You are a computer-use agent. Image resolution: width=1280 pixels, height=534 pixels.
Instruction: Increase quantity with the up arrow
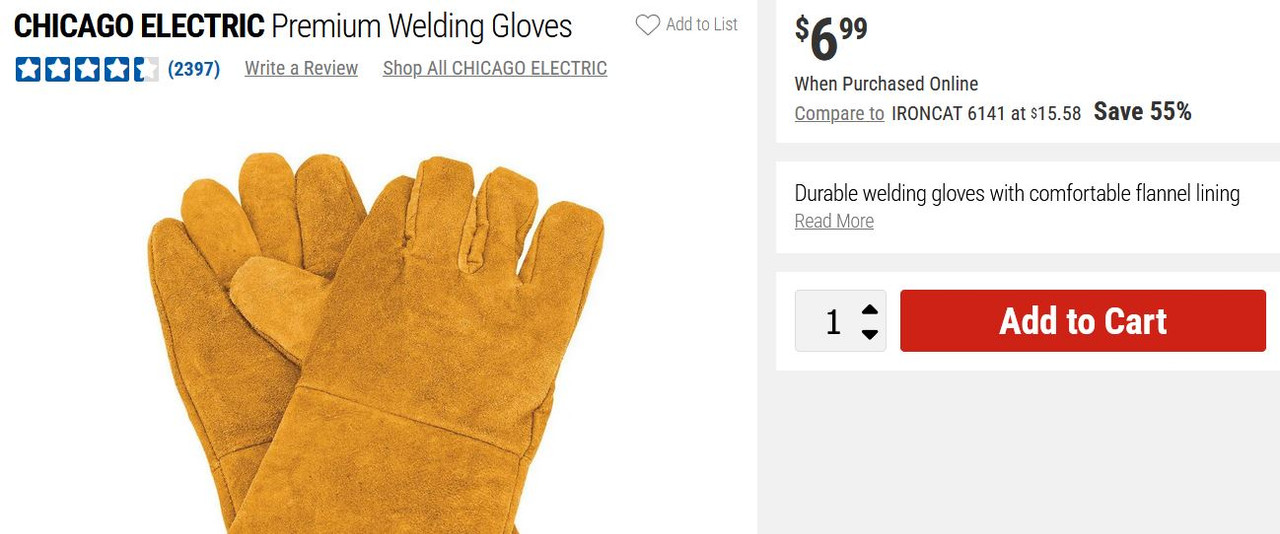coord(870,309)
